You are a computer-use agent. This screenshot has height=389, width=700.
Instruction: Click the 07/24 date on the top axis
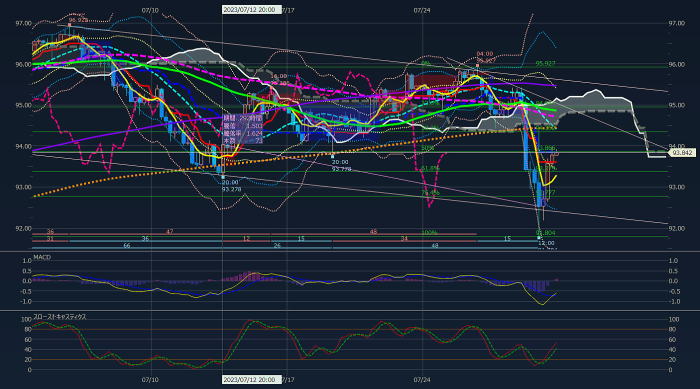(422, 10)
